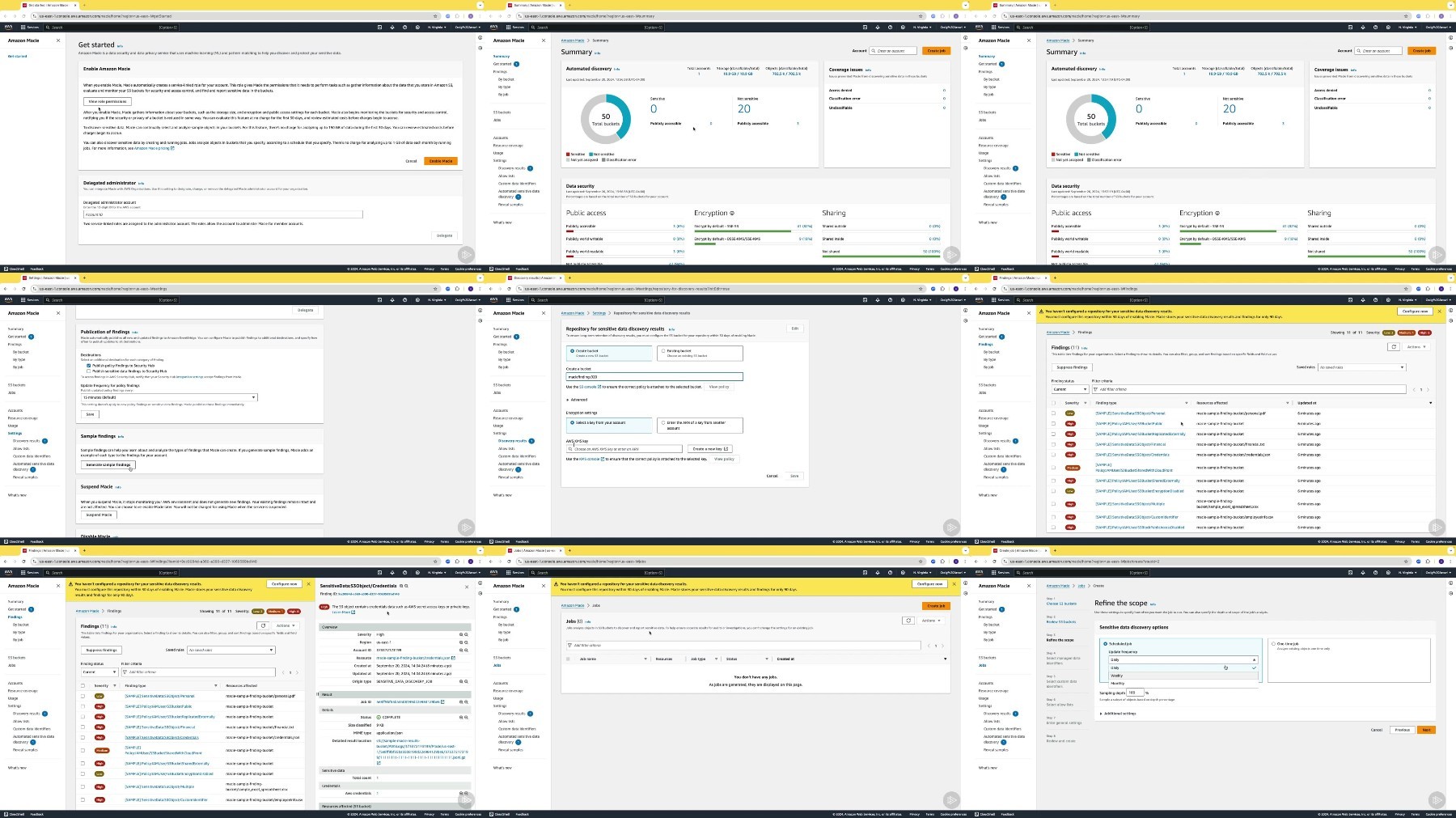
Task: Open a new tab beside the Jobs tab
Action: [569, 550]
